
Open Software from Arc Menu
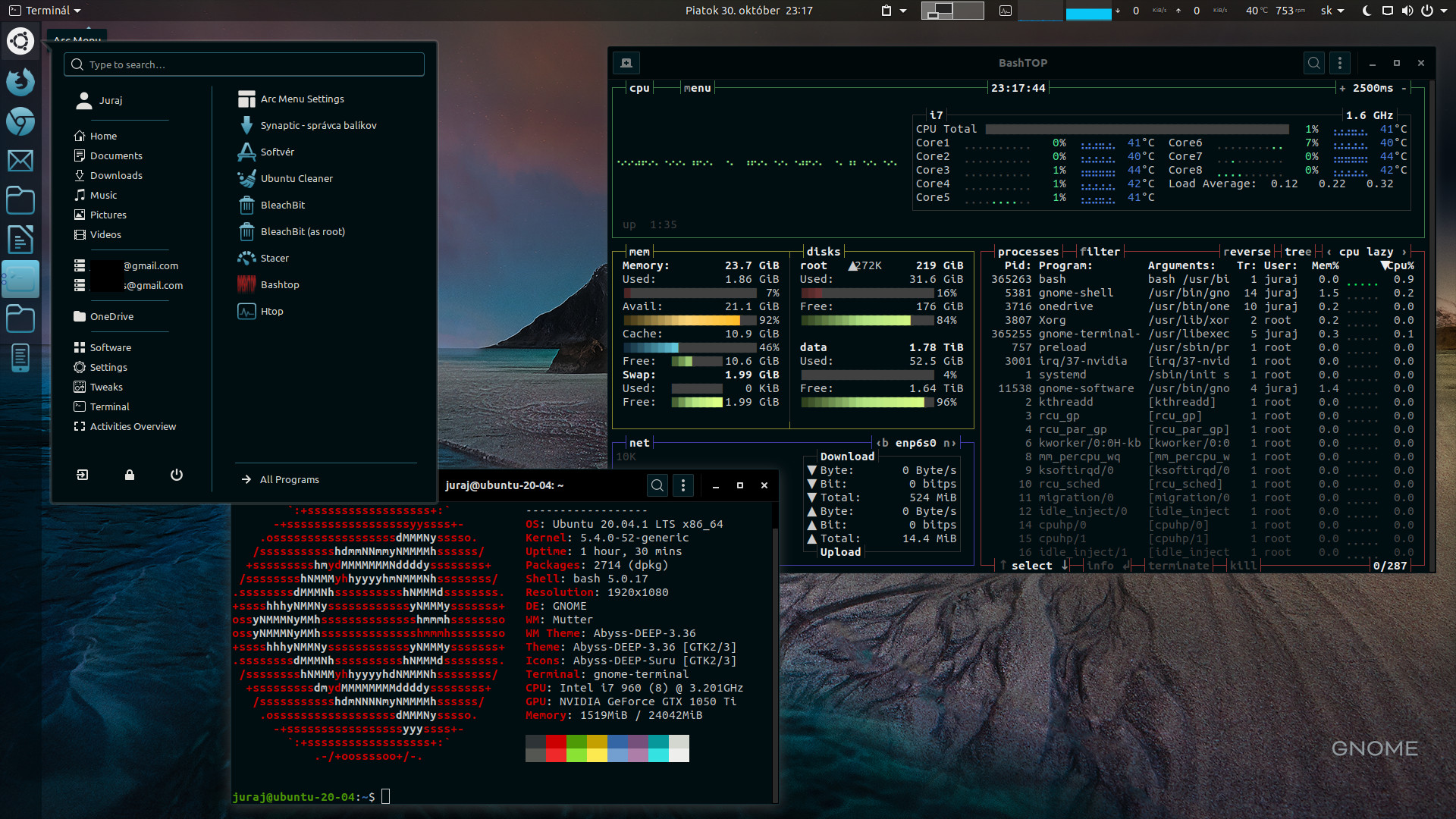pos(102,348)
